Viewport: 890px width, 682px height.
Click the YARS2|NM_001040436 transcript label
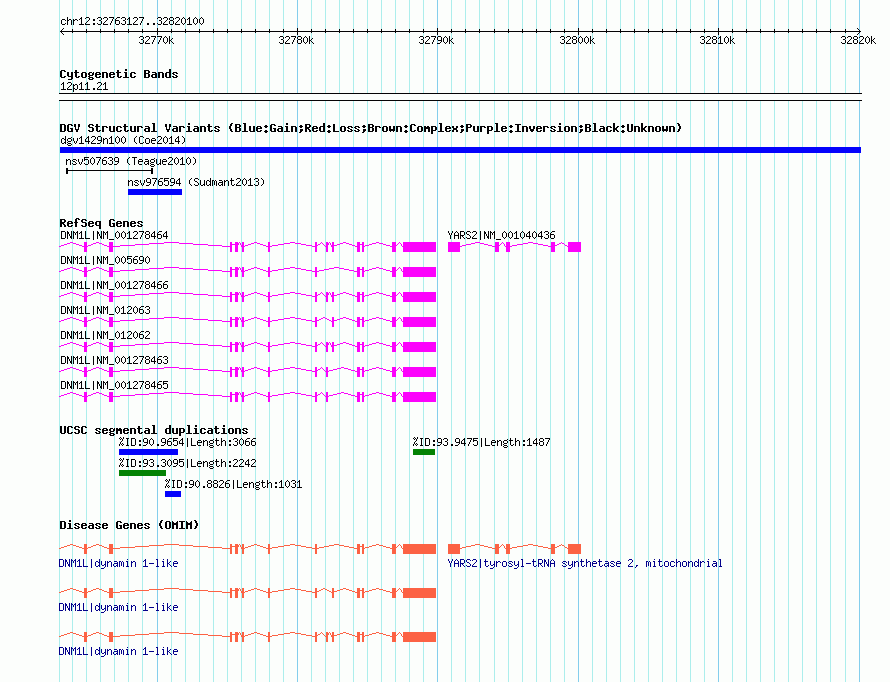[x=501, y=235]
